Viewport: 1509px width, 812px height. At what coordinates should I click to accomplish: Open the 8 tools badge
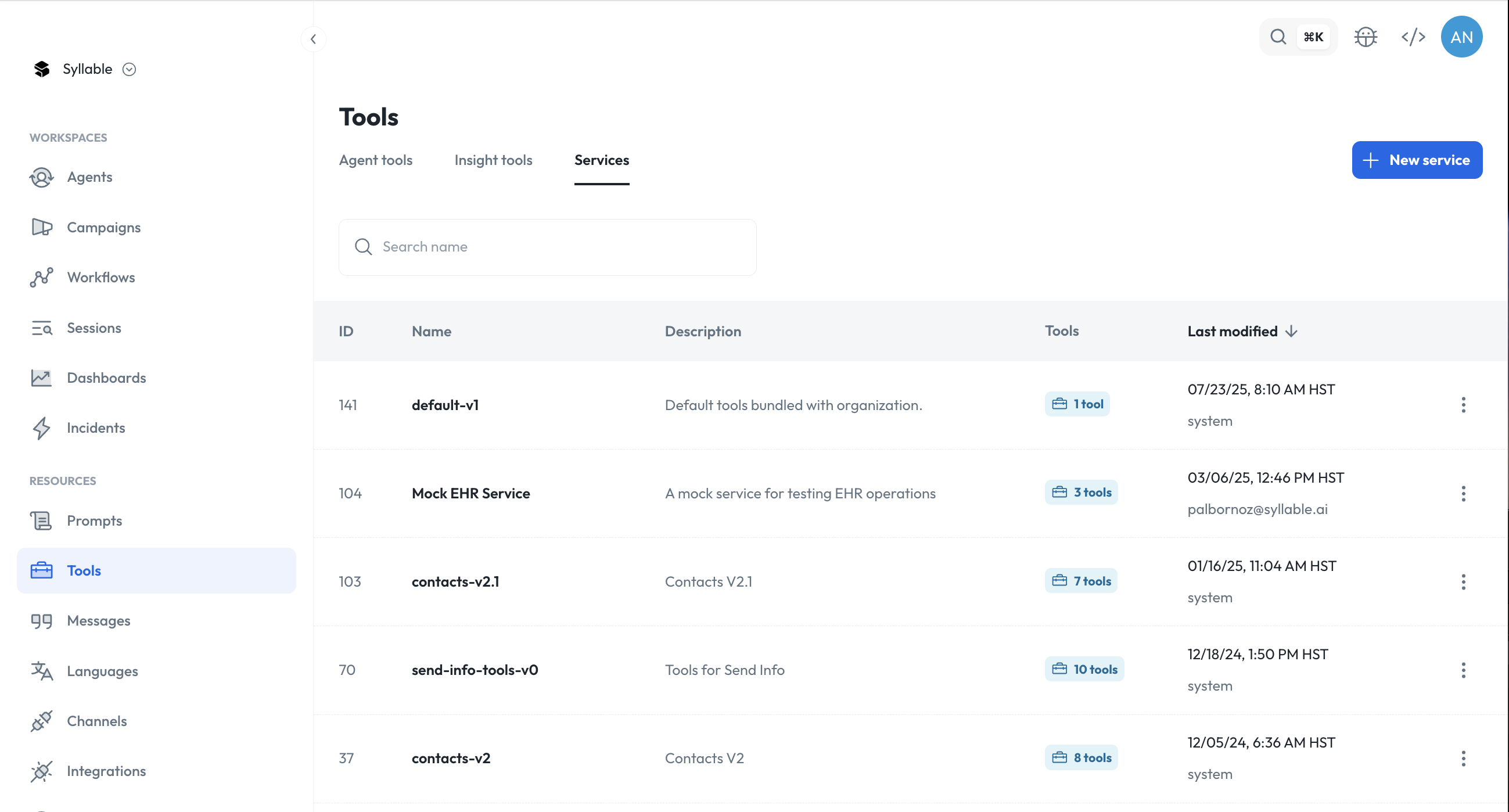coord(1081,757)
